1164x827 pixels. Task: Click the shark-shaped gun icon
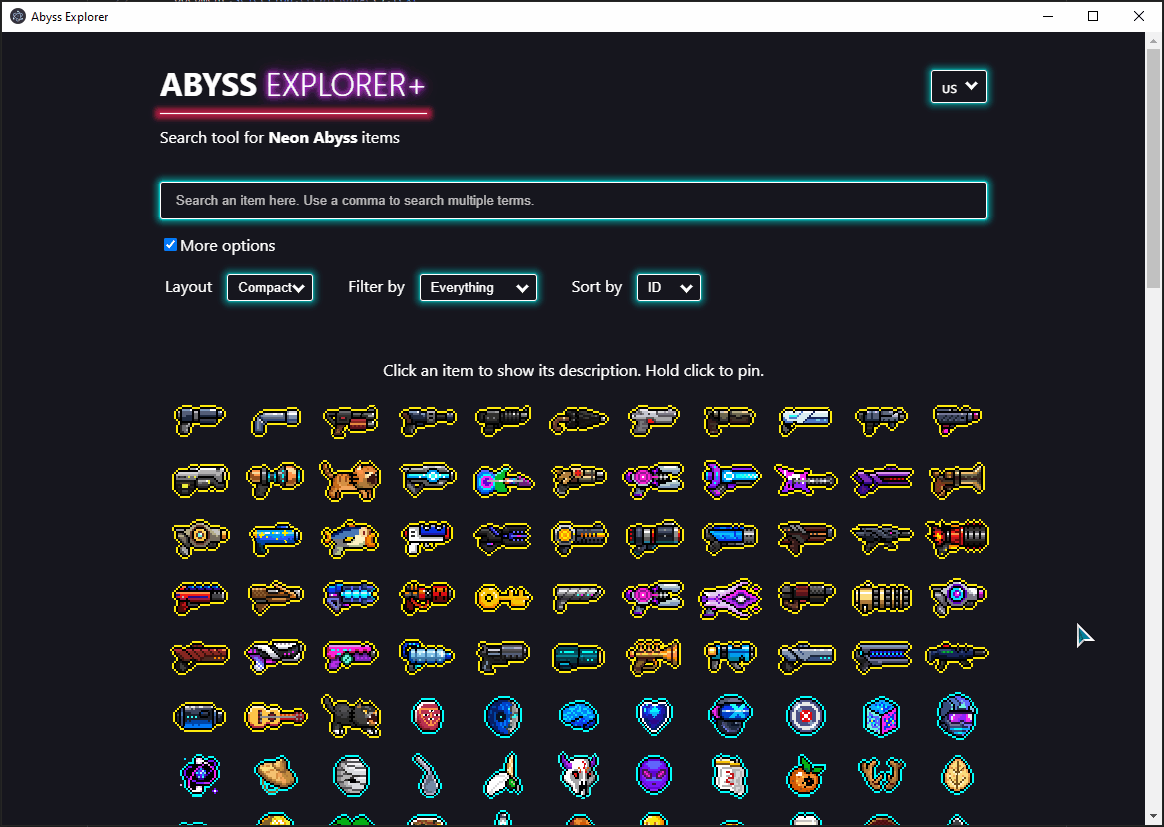pos(350,538)
